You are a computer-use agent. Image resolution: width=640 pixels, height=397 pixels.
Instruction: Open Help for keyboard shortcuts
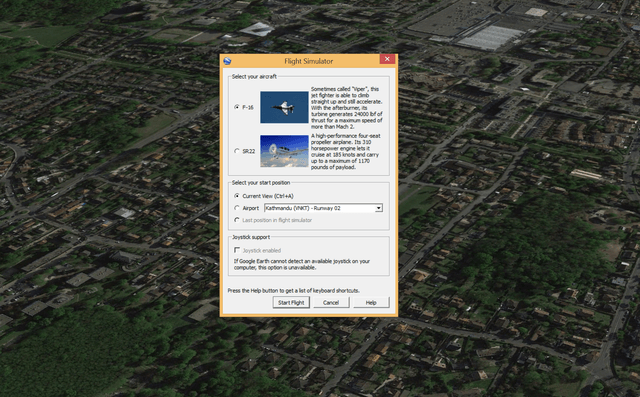(371, 302)
